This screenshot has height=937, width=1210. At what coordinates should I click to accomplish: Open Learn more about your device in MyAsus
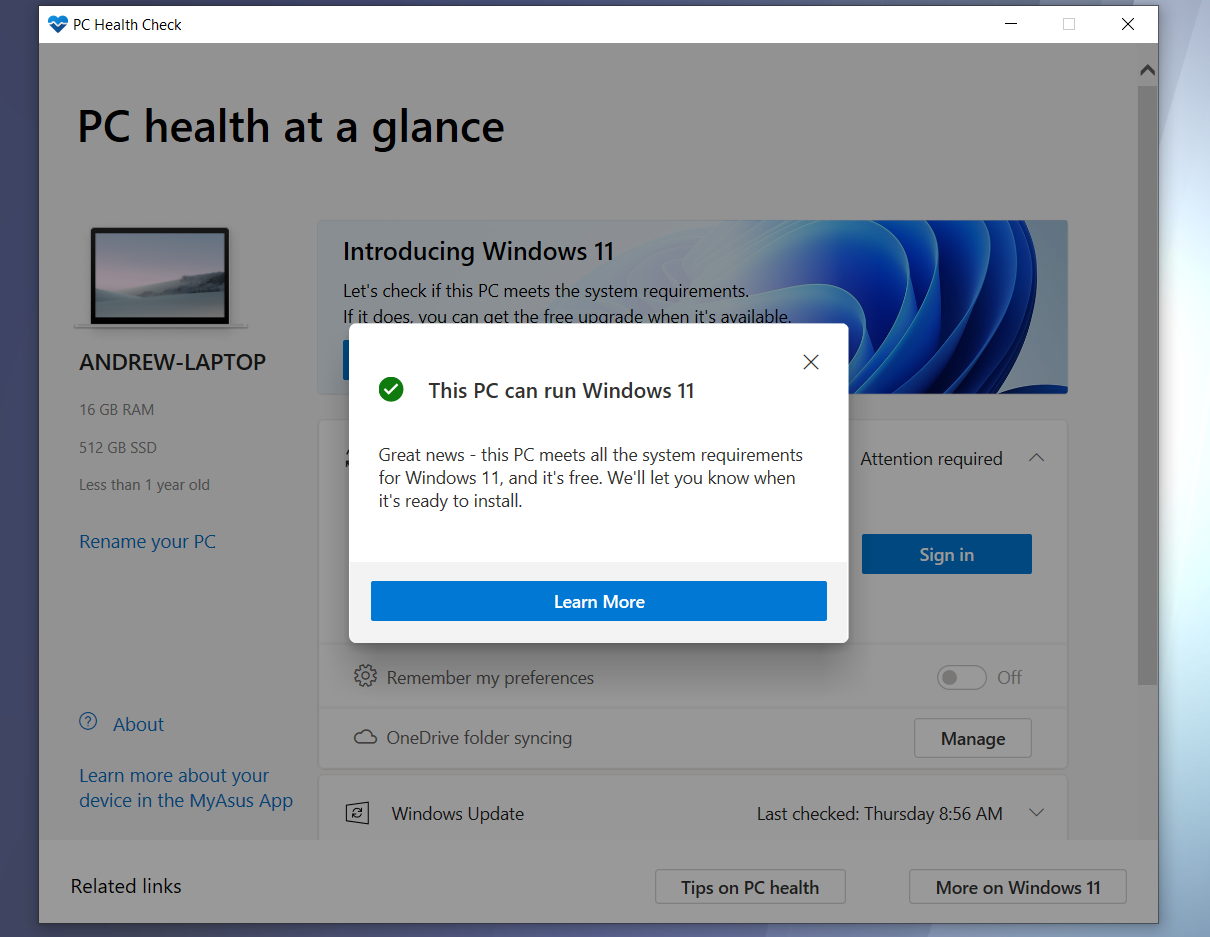[186, 788]
